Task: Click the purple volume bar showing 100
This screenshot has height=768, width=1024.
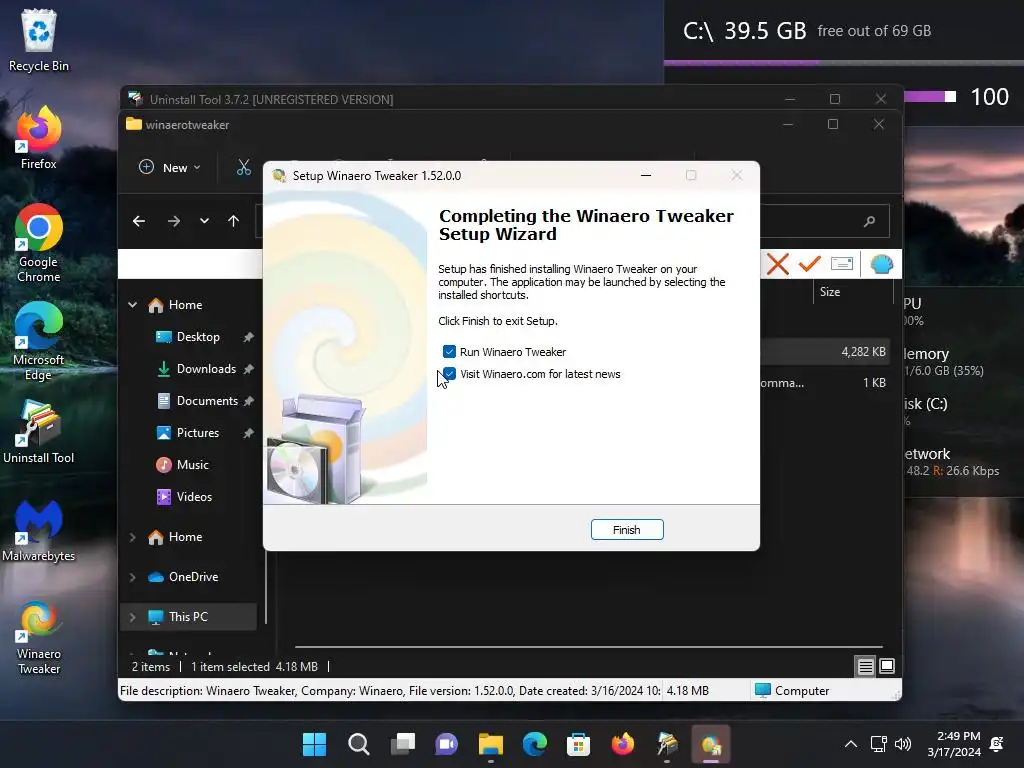Action: click(930, 97)
